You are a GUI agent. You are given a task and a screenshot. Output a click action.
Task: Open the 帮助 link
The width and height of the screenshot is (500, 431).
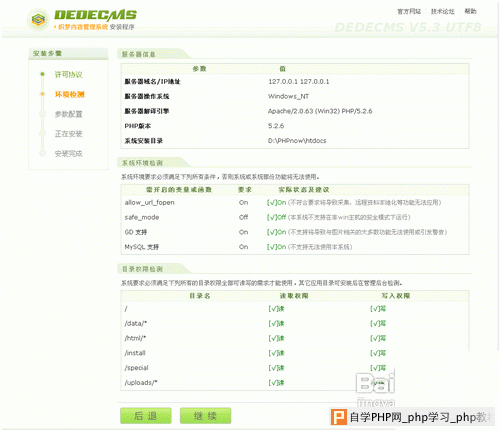[x=470, y=11]
